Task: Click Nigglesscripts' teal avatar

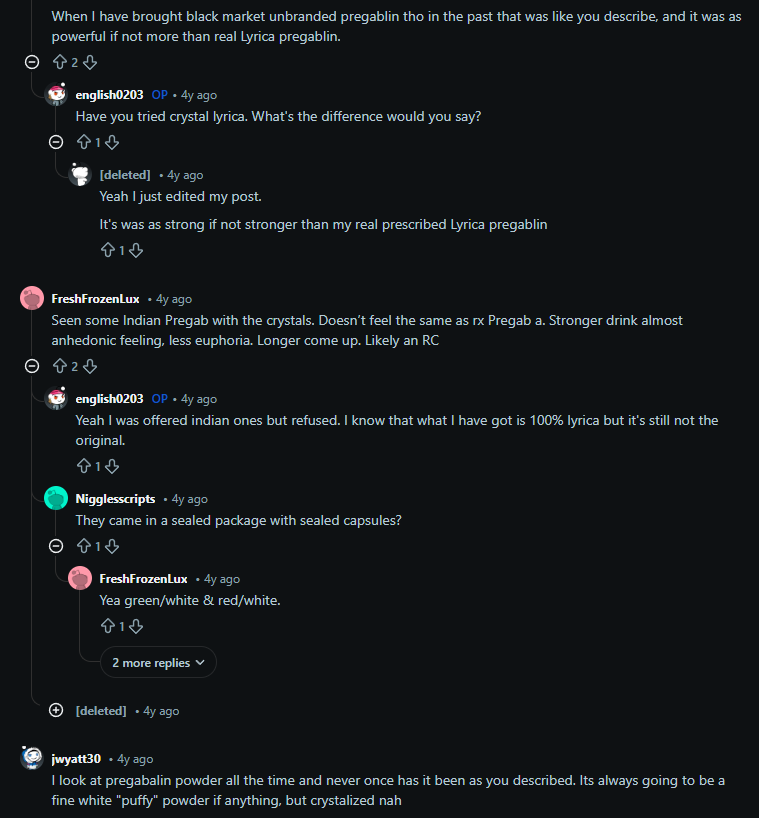Action: click(56, 498)
